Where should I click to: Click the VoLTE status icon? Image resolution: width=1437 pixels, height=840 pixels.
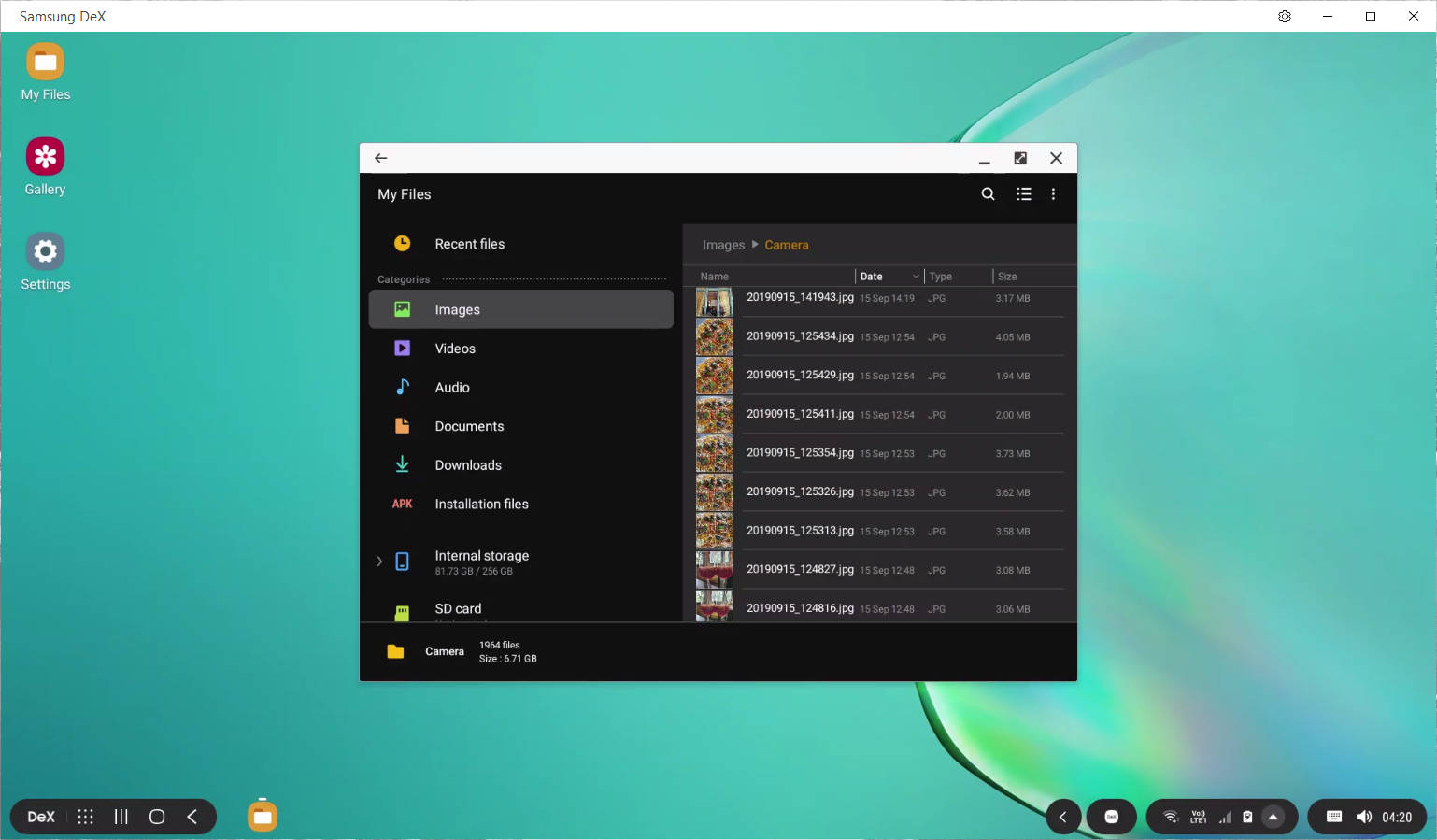(x=1199, y=817)
